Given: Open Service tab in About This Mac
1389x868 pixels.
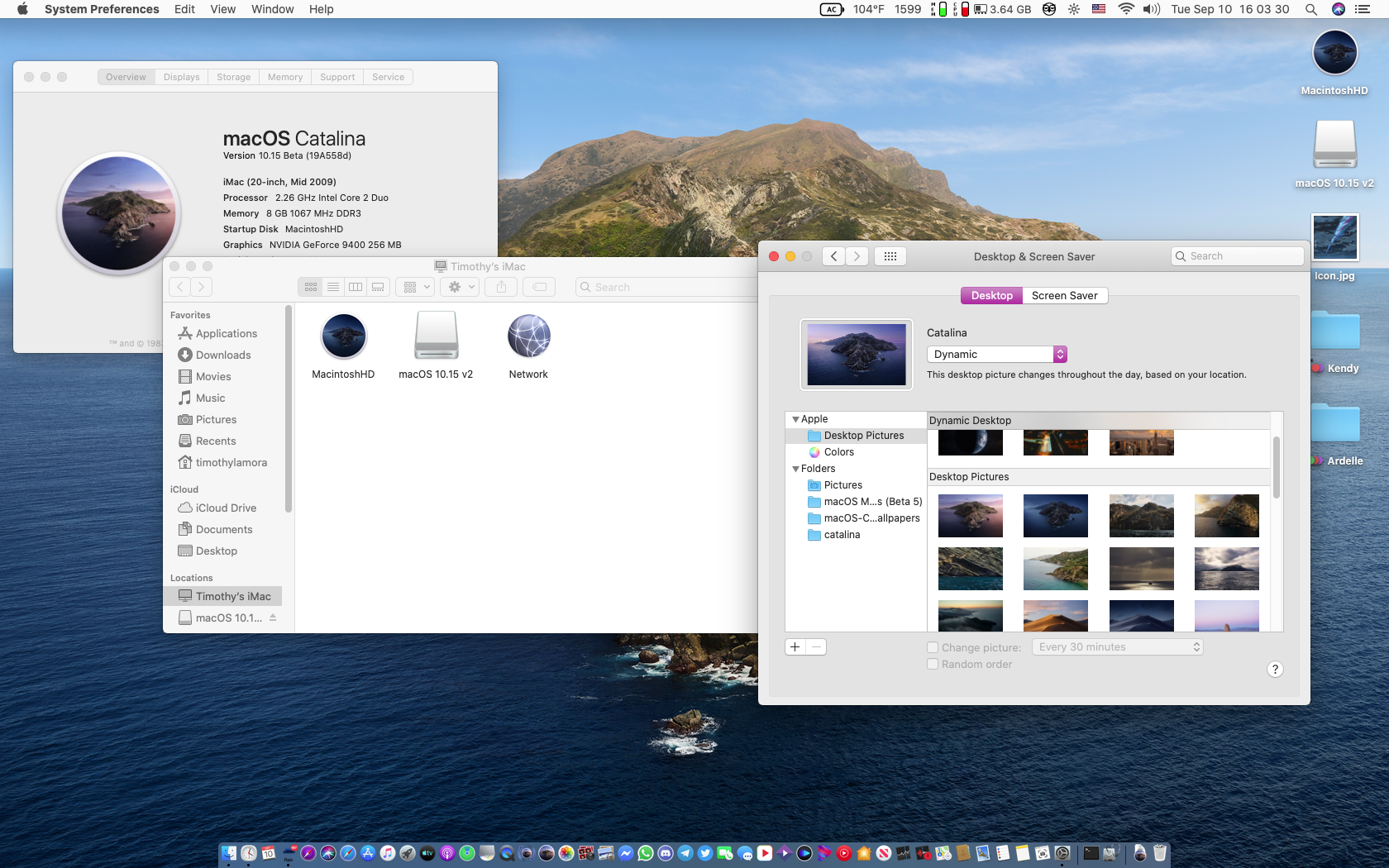Looking at the screenshot, I should tap(388, 77).
